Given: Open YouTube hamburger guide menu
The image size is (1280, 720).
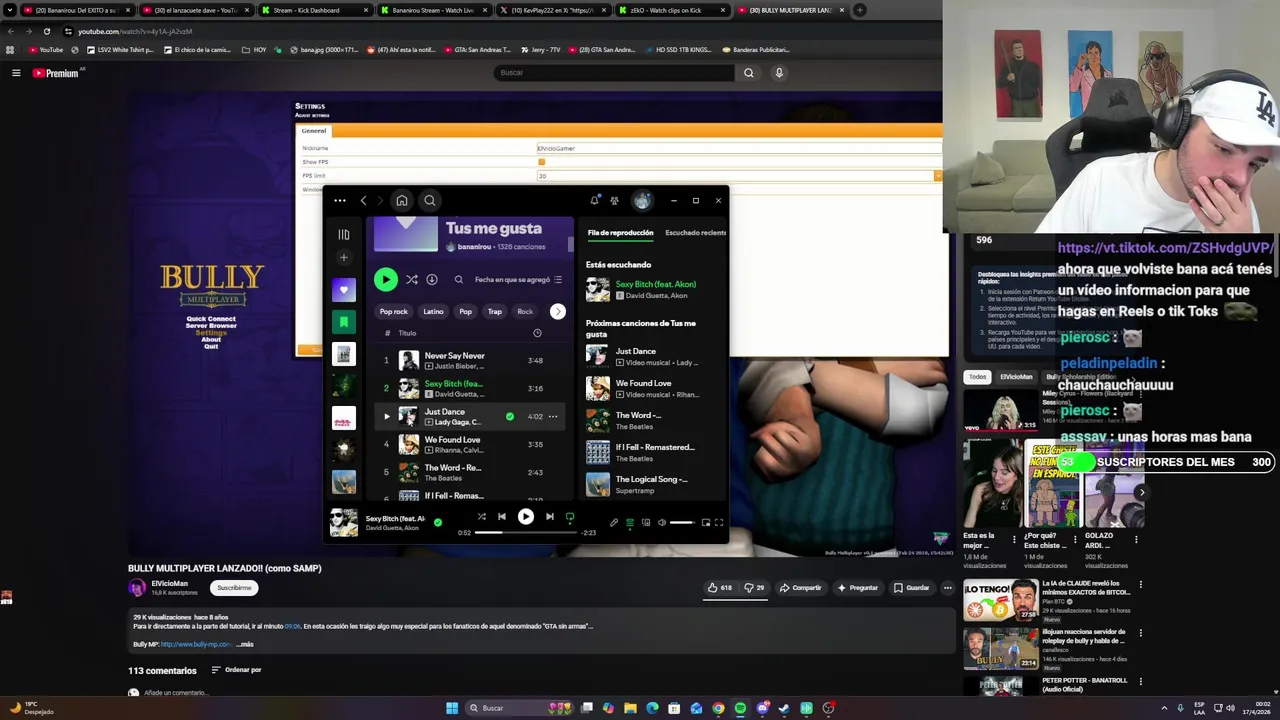Looking at the screenshot, I should tap(16, 73).
